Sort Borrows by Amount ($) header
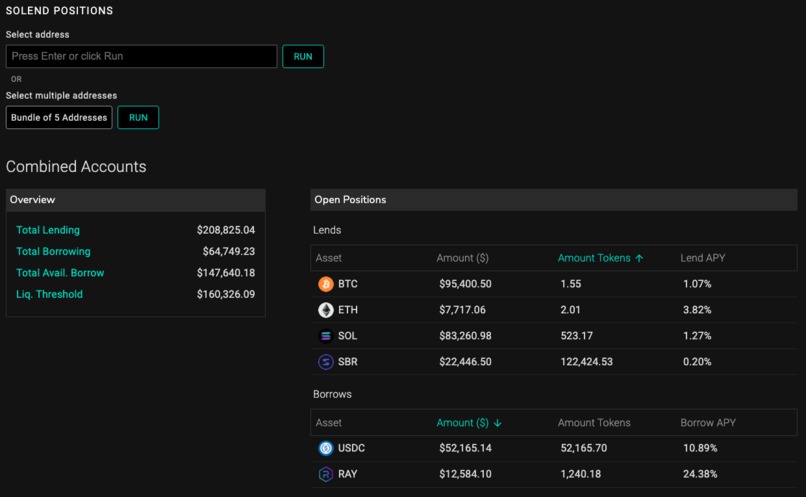 pyautogui.click(x=463, y=422)
